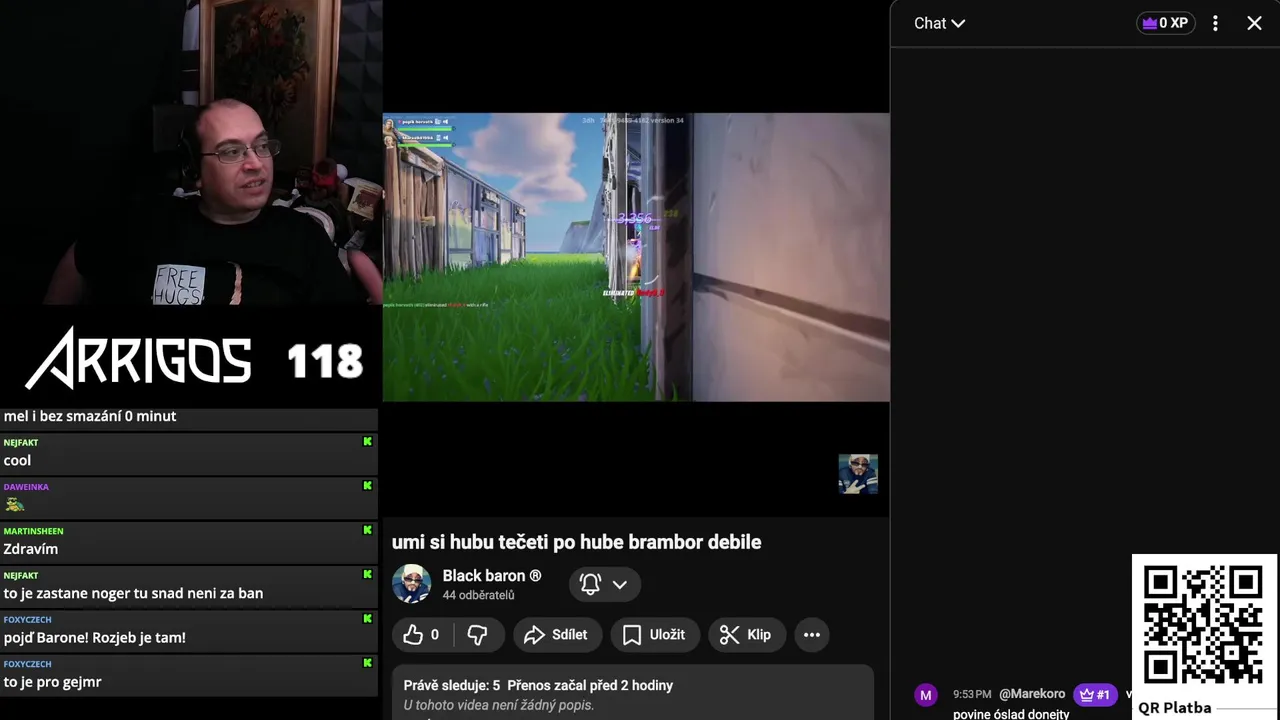Viewport: 1280px width, 720px height.
Task: Click the M avatar of Marekoro in chat
Action: [926, 695]
